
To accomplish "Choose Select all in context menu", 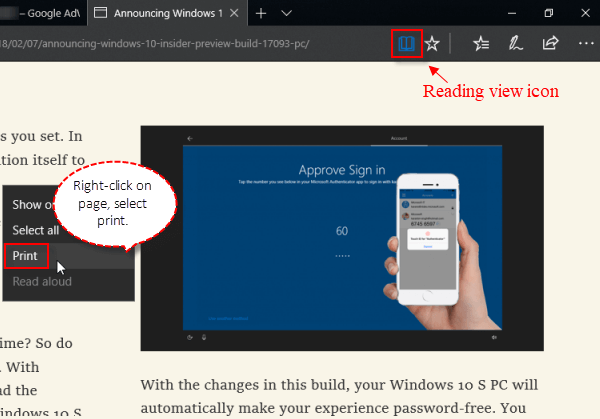I will [69, 230].
